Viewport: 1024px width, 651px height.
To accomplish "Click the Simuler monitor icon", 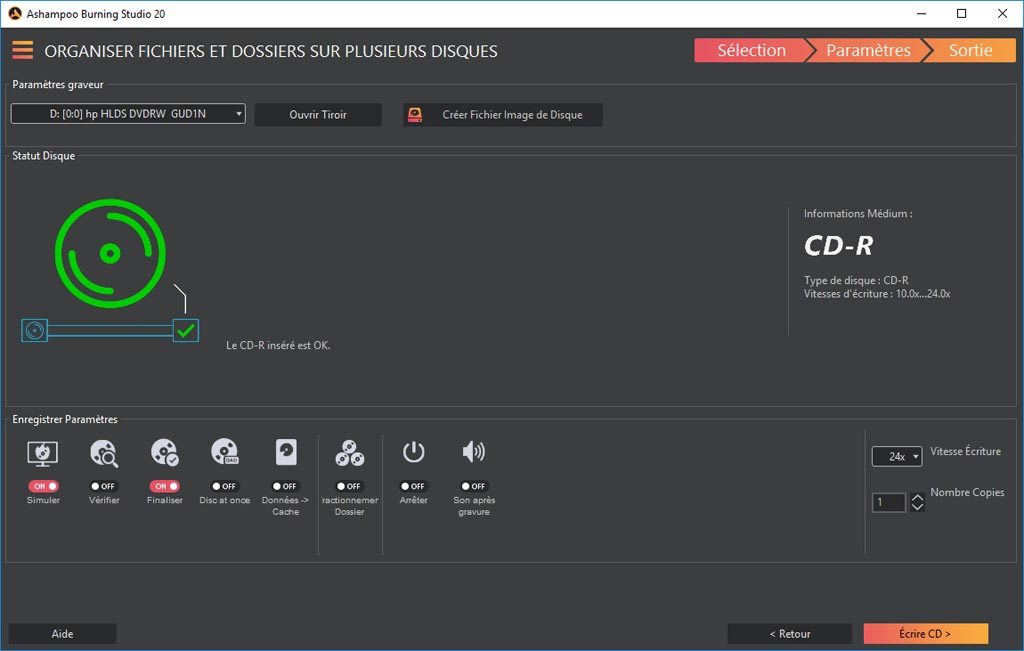I will (43, 453).
